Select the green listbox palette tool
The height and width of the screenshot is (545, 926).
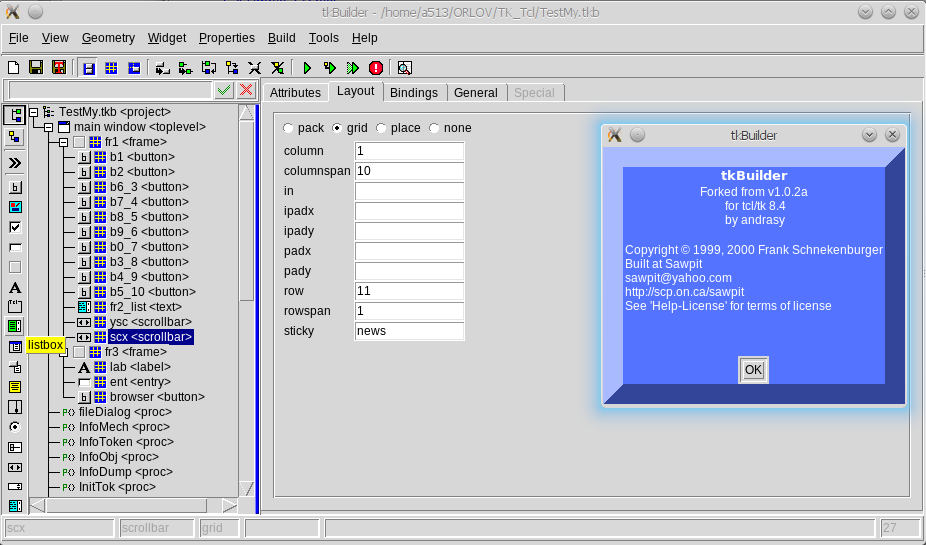15,326
